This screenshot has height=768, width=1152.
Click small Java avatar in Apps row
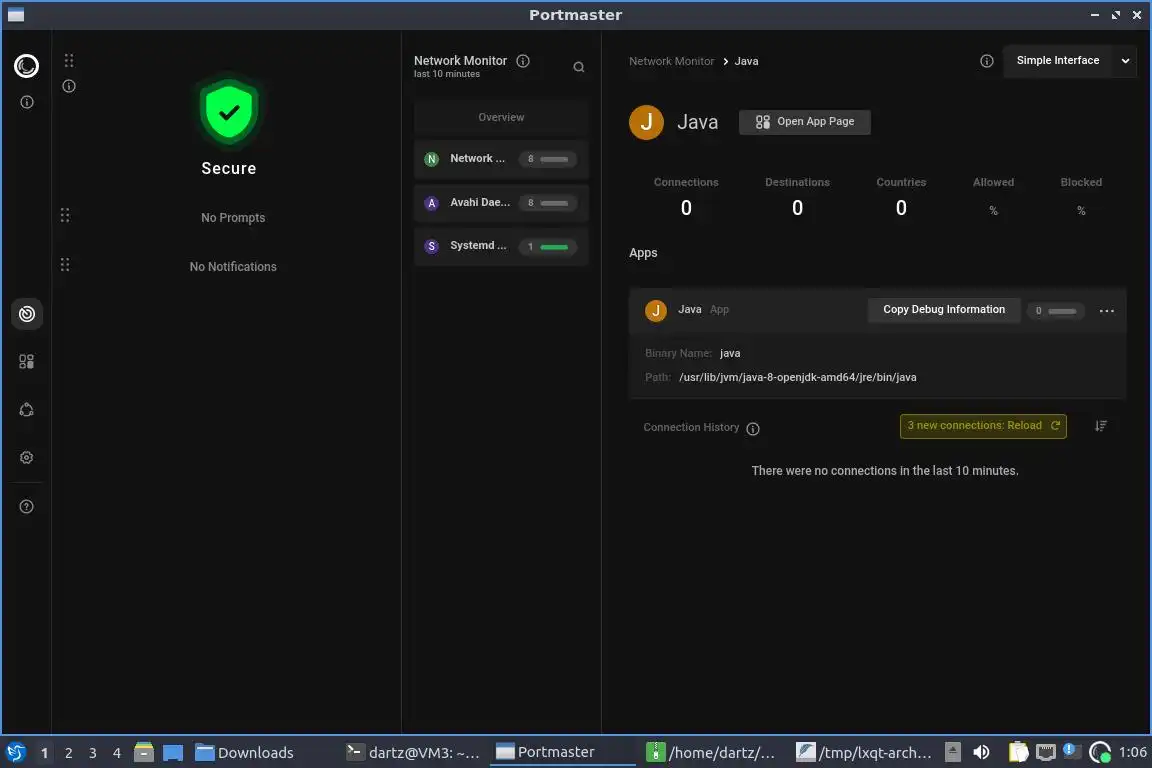click(656, 310)
